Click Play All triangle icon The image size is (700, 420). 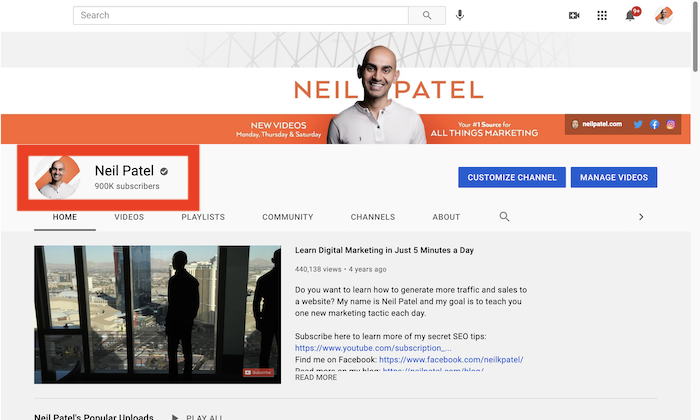point(175,417)
